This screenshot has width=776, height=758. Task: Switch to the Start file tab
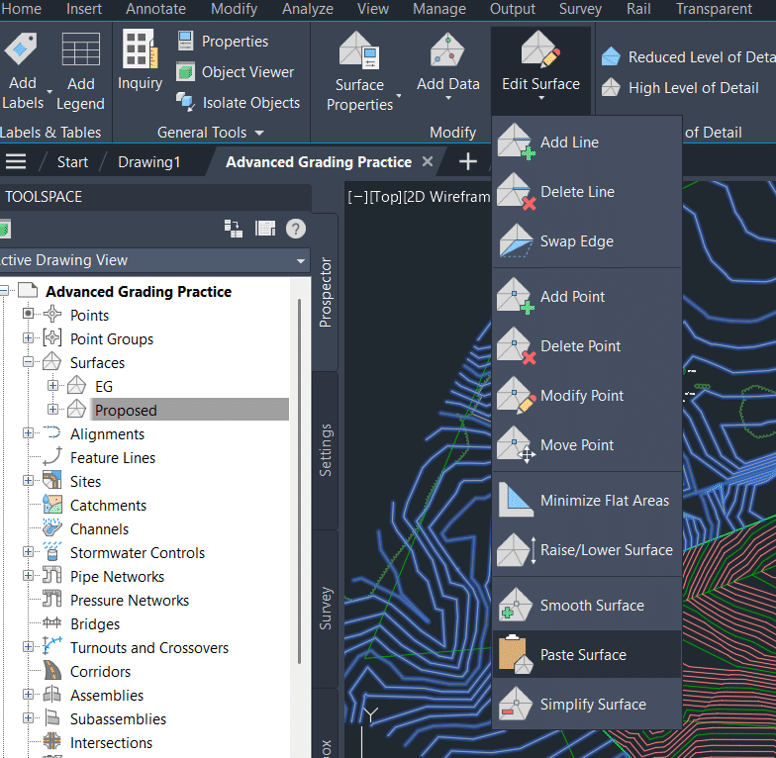(x=72, y=162)
